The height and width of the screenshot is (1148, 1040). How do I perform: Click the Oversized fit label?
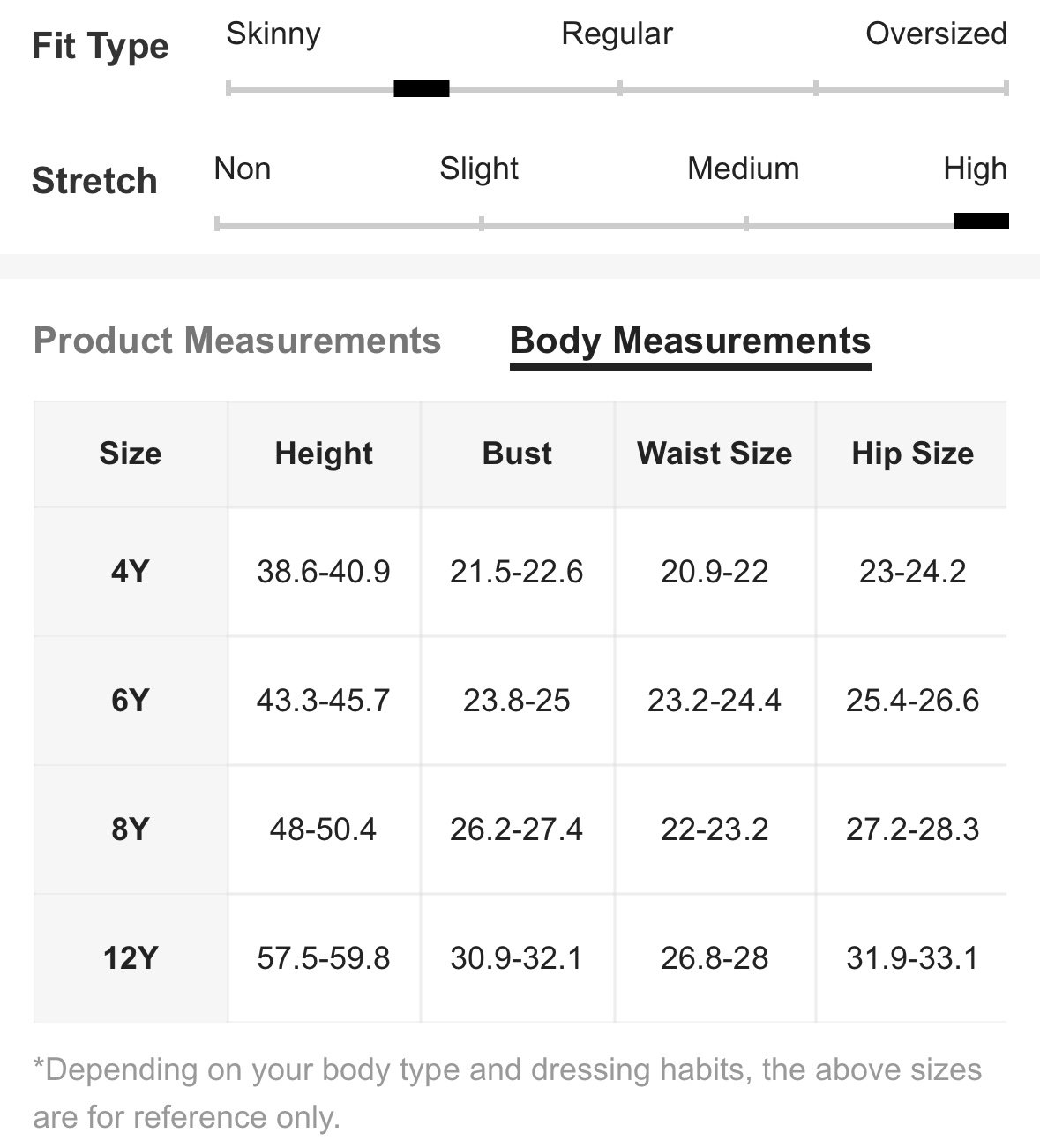[x=936, y=34]
